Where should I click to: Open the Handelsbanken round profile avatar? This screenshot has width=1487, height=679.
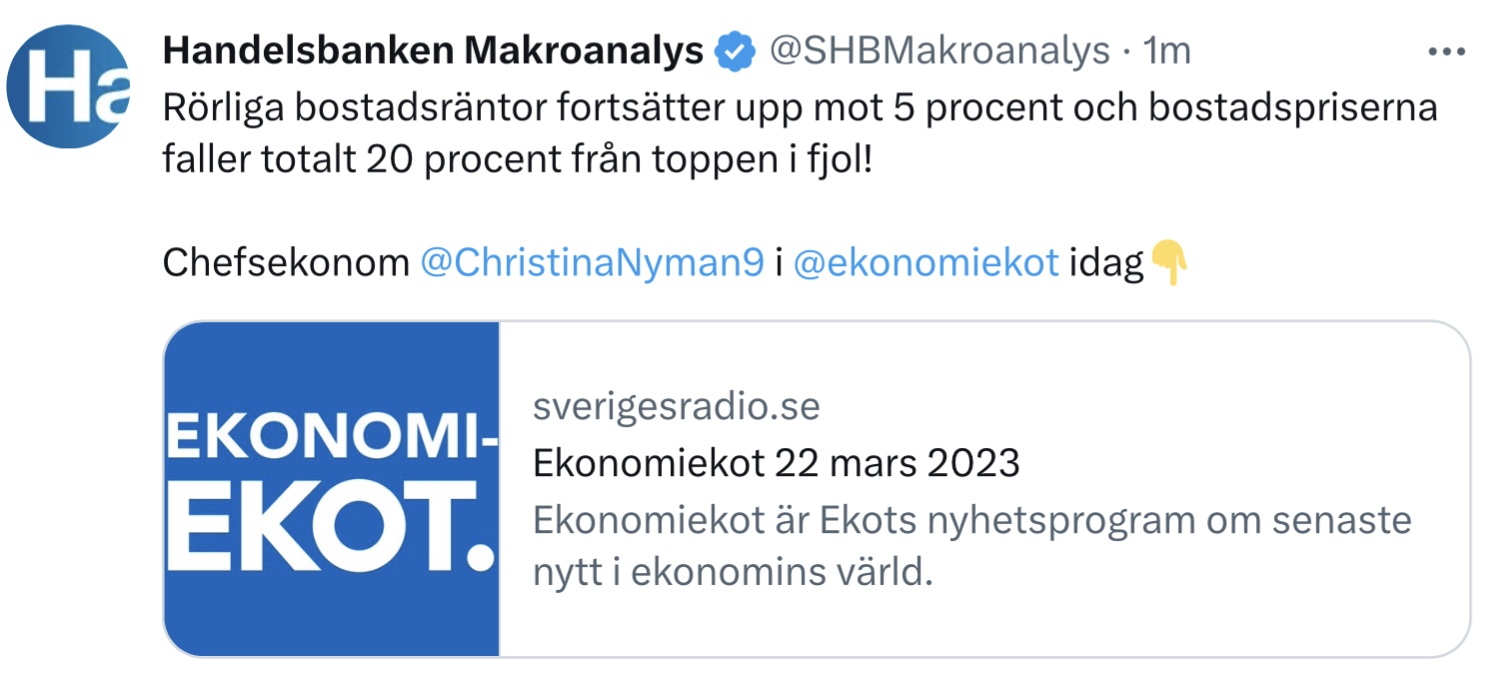pyautogui.click(x=68, y=86)
